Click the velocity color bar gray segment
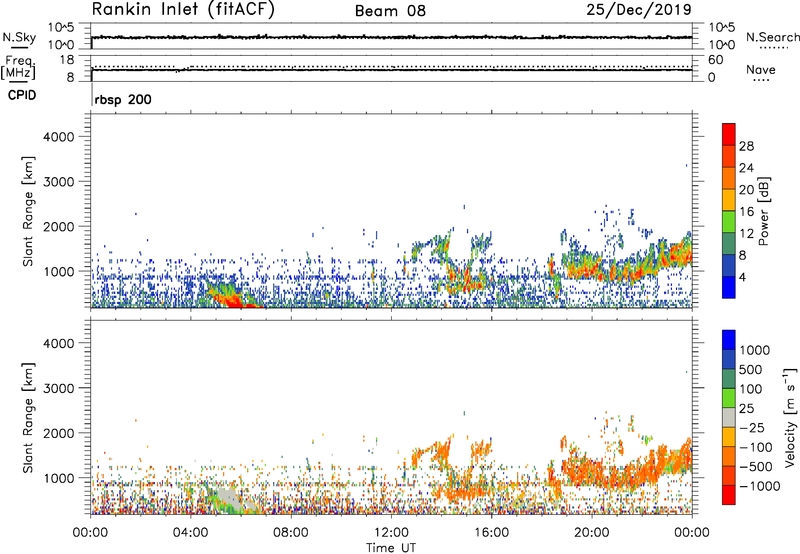 click(x=729, y=417)
